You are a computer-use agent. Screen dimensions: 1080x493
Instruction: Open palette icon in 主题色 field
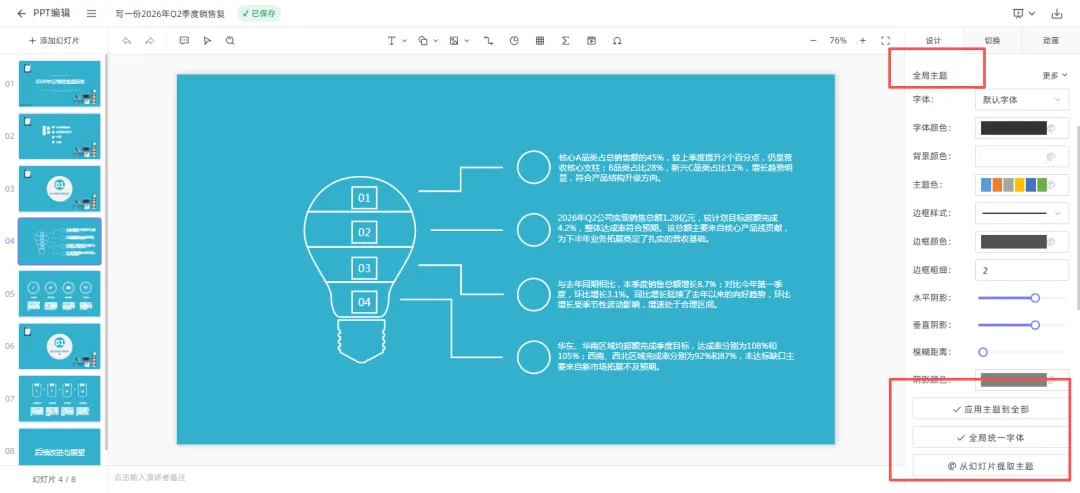tap(1052, 185)
